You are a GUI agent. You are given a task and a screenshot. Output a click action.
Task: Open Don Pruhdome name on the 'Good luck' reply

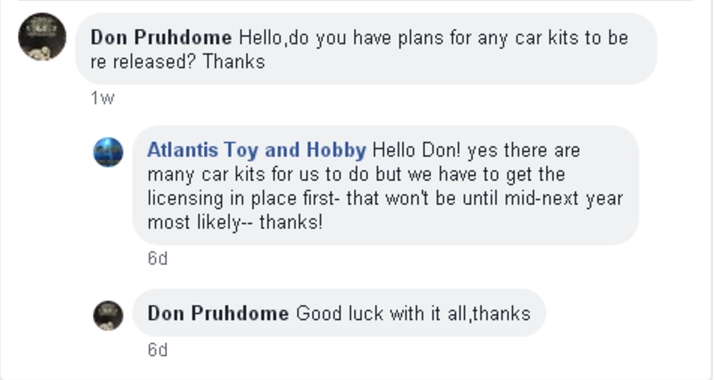point(218,314)
